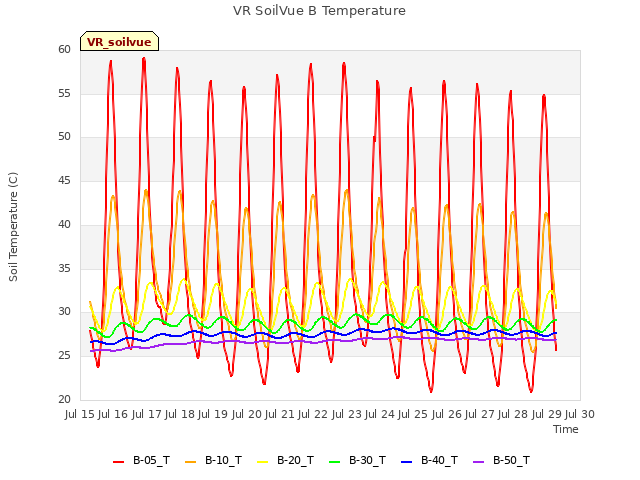
Task: Toggle the B-50_T legend entry
Action: pos(501,461)
